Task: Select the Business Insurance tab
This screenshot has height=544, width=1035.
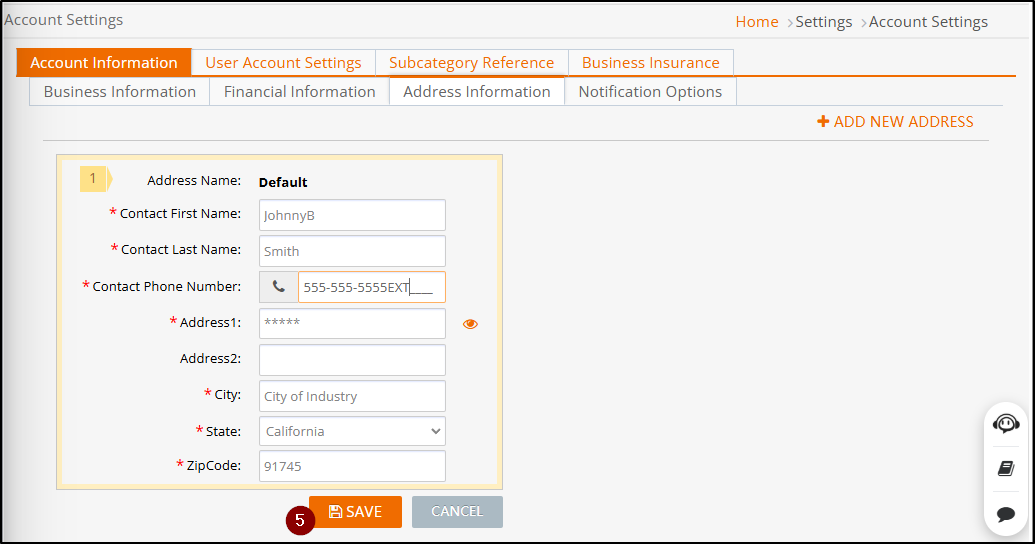Action: coord(650,63)
